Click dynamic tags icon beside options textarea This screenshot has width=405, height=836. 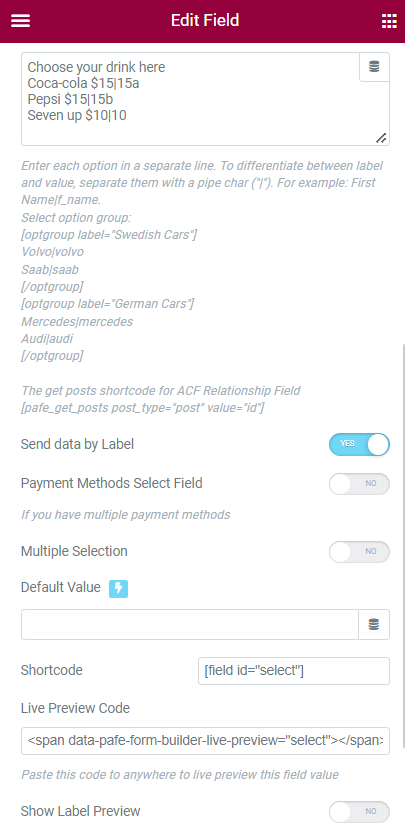(x=374, y=67)
